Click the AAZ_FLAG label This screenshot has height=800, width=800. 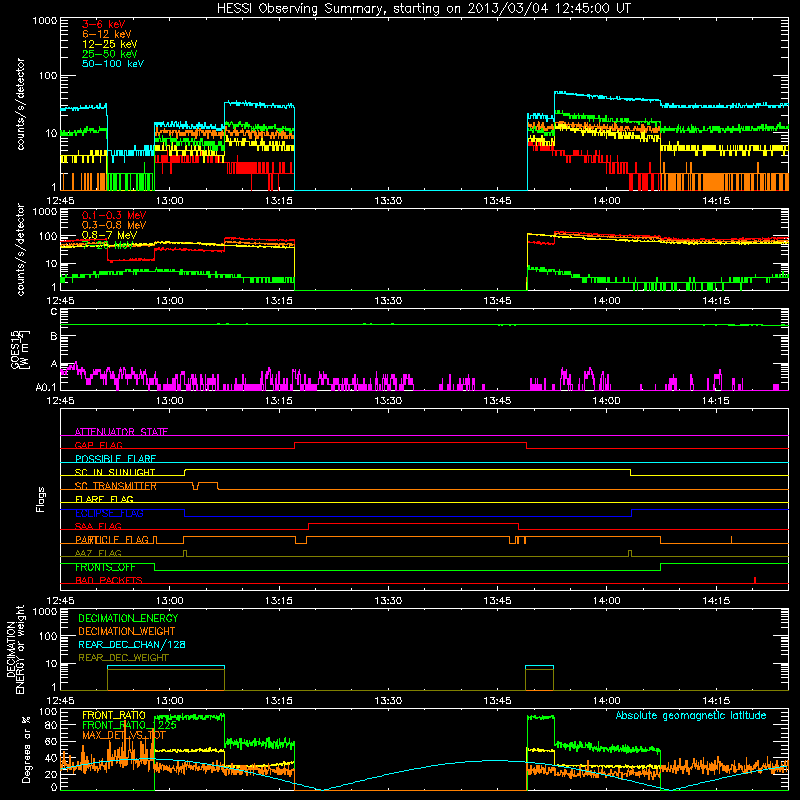pos(98,553)
